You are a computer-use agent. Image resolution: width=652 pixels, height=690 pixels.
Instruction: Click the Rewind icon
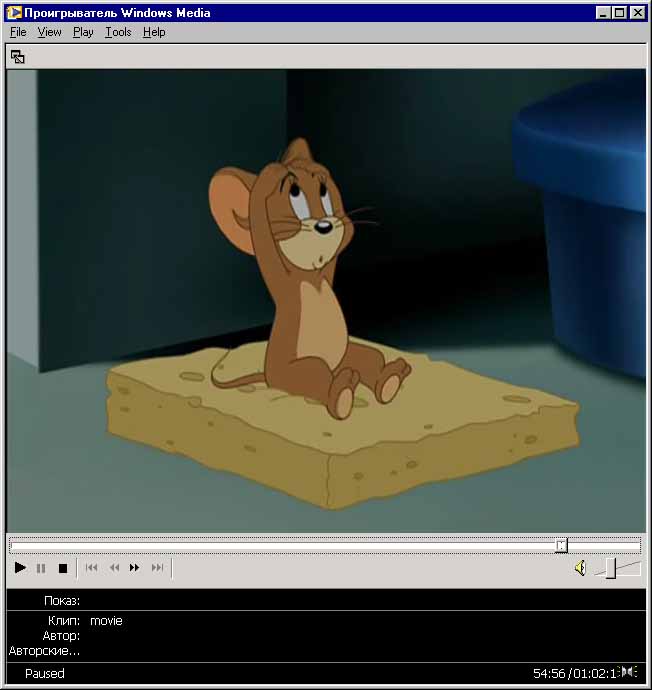tap(114, 568)
